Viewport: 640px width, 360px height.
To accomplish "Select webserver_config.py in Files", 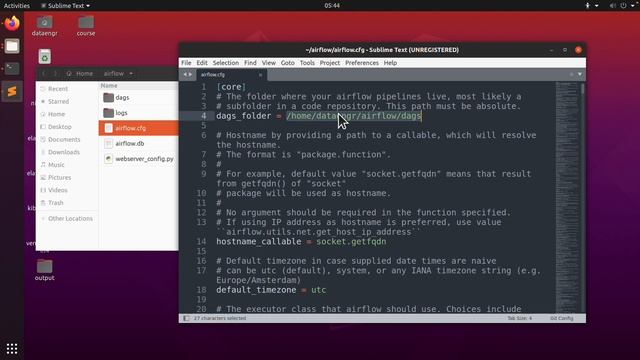I will 138,159.
